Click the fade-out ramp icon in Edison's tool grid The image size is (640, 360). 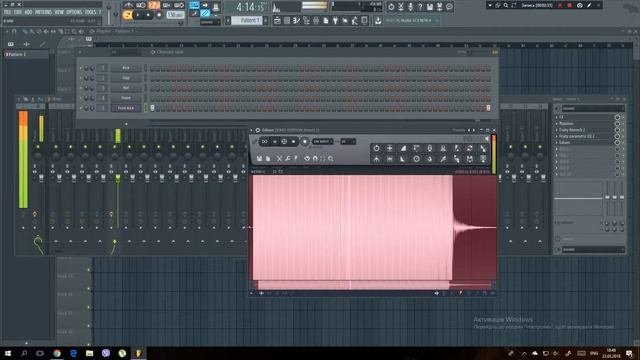pos(403,159)
